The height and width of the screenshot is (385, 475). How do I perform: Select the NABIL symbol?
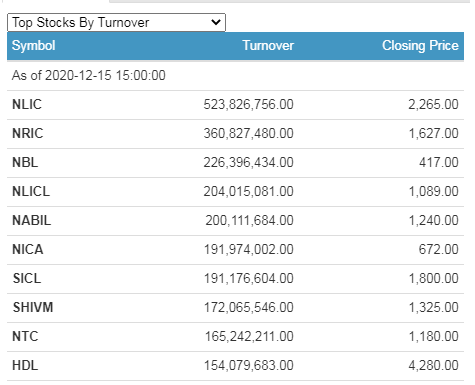32,220
